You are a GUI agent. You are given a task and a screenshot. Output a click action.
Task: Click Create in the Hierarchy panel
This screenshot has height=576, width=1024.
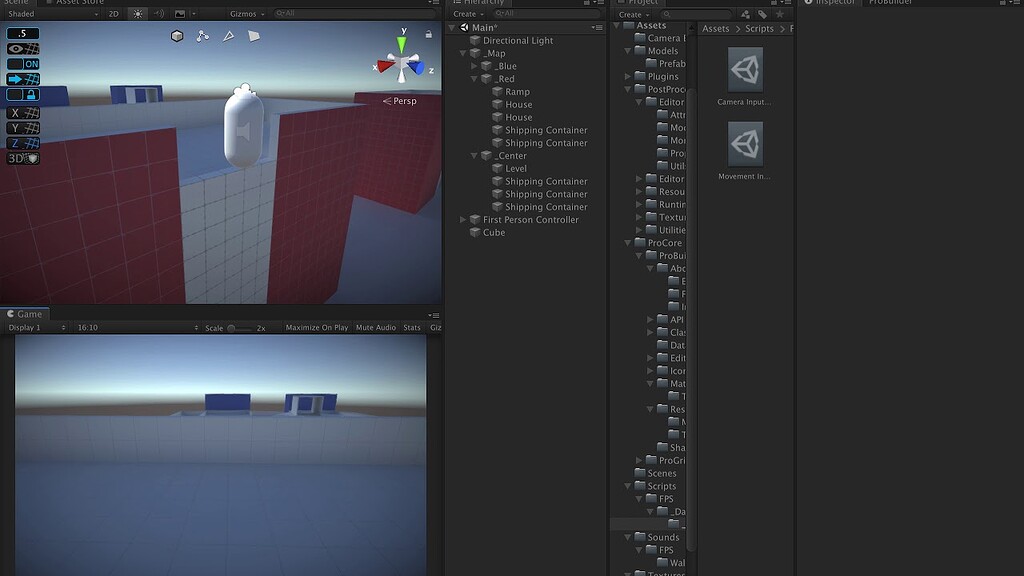463,14
